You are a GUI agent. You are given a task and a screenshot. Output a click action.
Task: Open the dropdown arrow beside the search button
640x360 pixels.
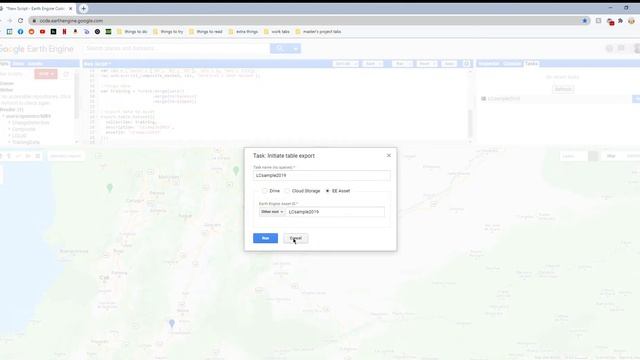click(296, 49)
